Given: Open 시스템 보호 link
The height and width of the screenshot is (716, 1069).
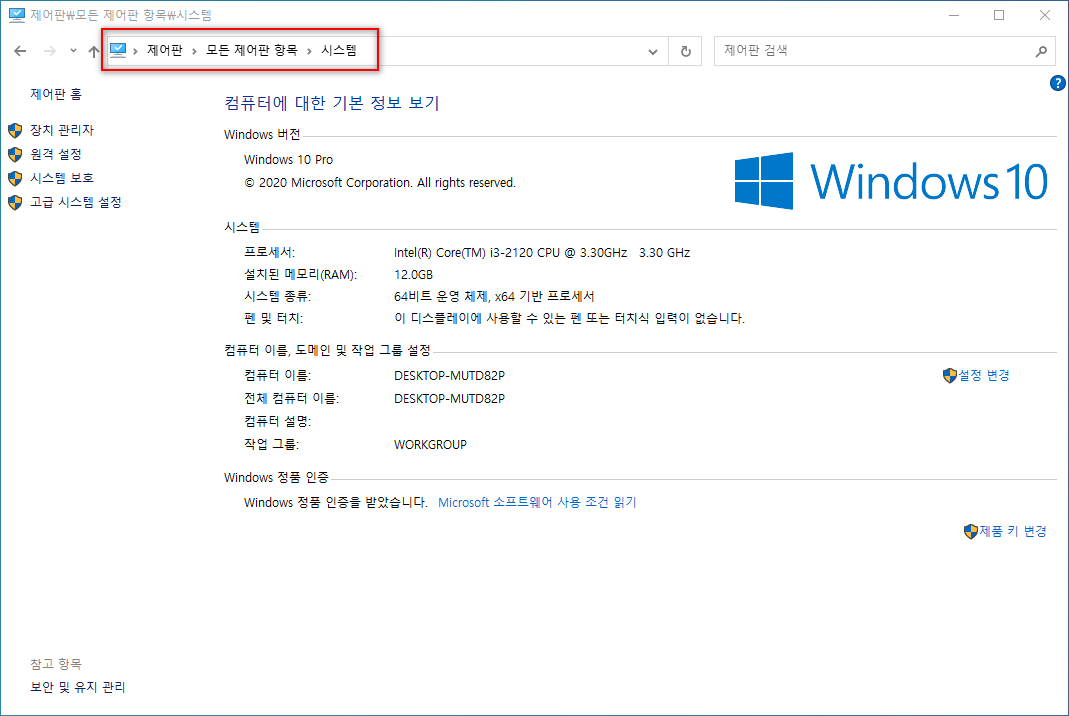Looking at the screenshot, I should [62, 178].
